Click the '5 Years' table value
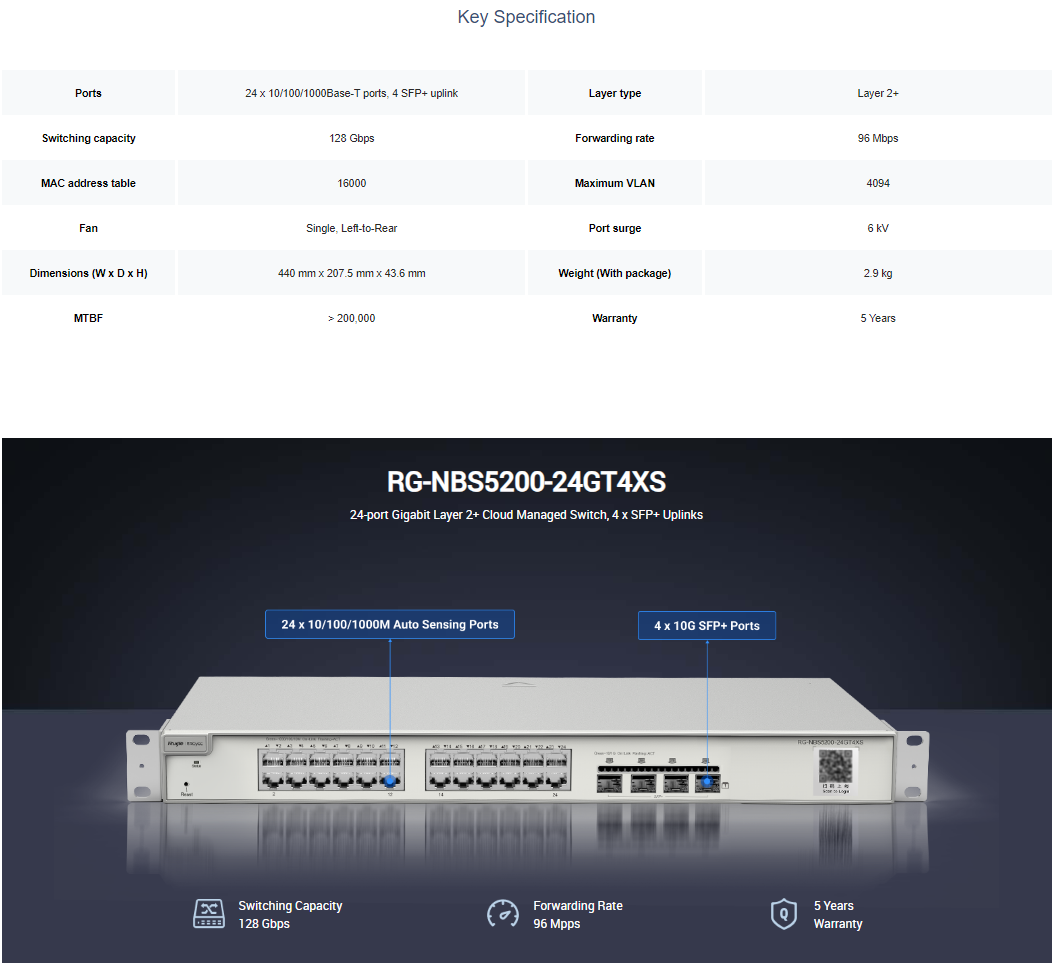Image resolution: width=1054 pixels, height=964 pixels. (x=878, y=319)
